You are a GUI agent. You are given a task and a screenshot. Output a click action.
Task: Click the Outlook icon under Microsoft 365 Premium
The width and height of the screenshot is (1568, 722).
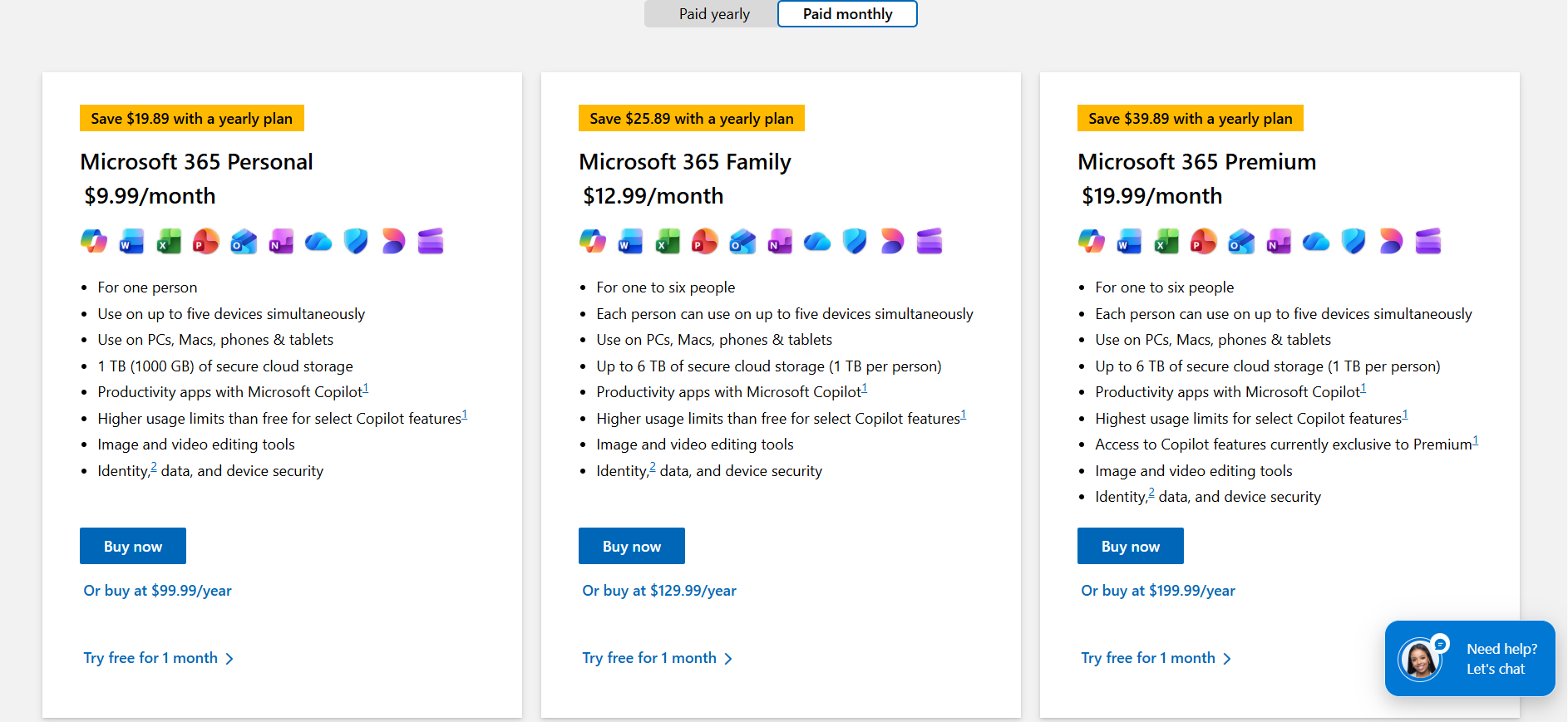1241,242
